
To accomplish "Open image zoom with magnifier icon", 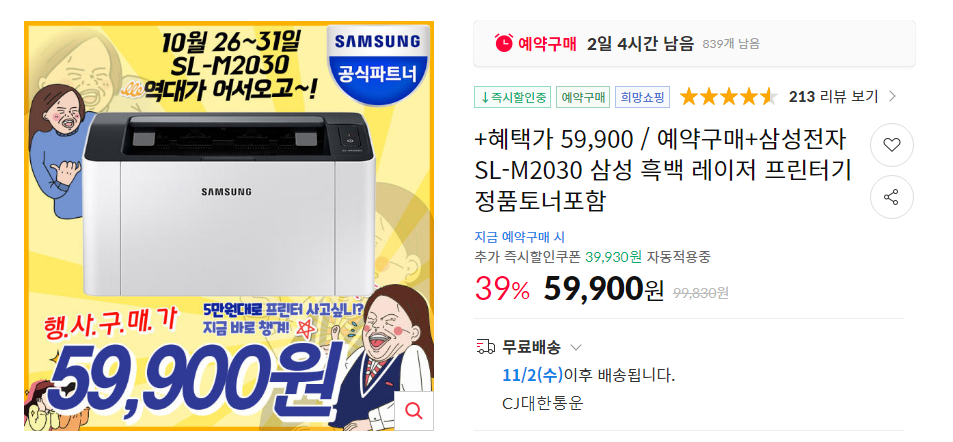I will coord(414,411).
